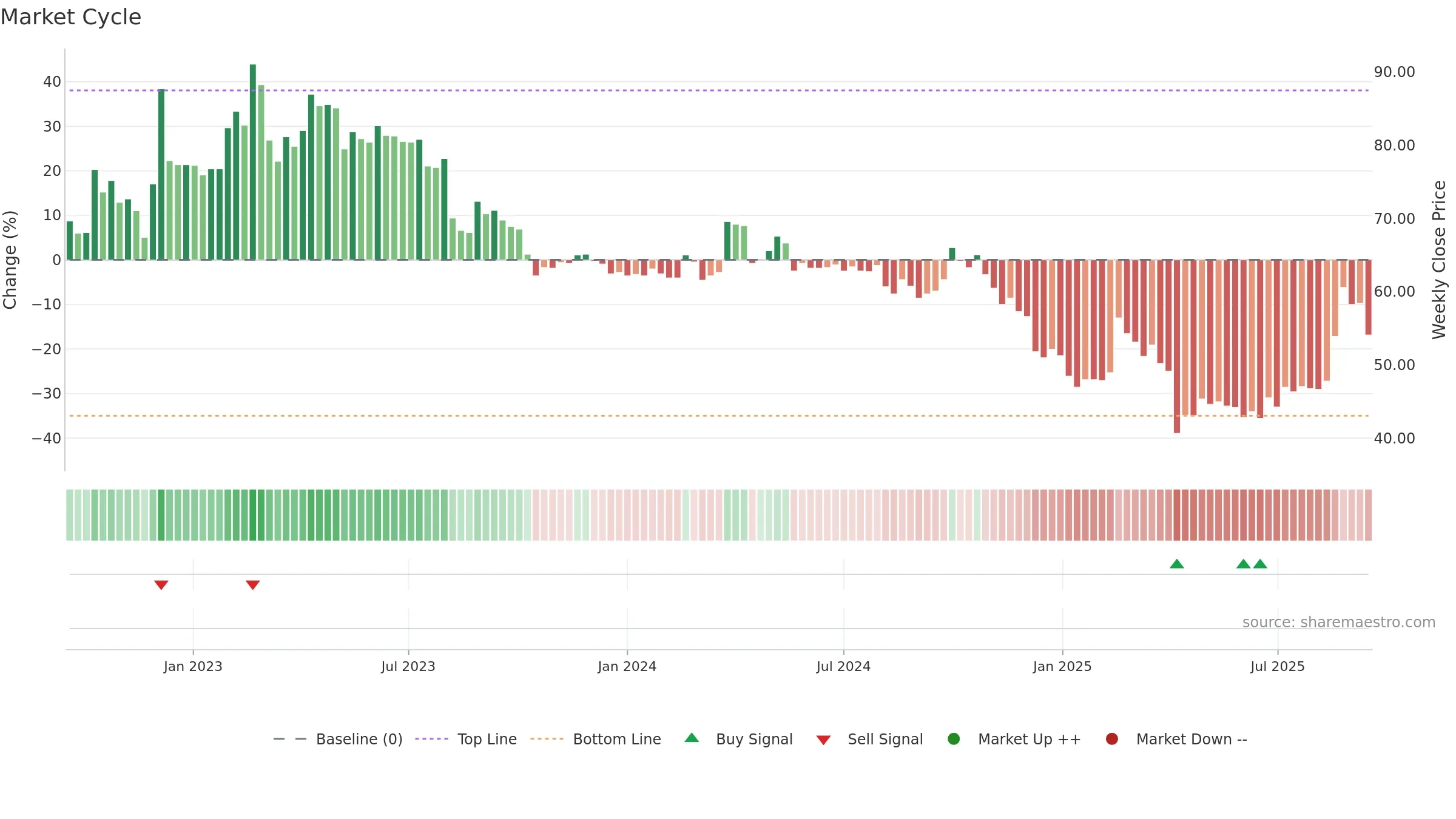Select the second buy signal marker, left of the last
The height and width of the screenshot is (819, 1456).
1244,564
